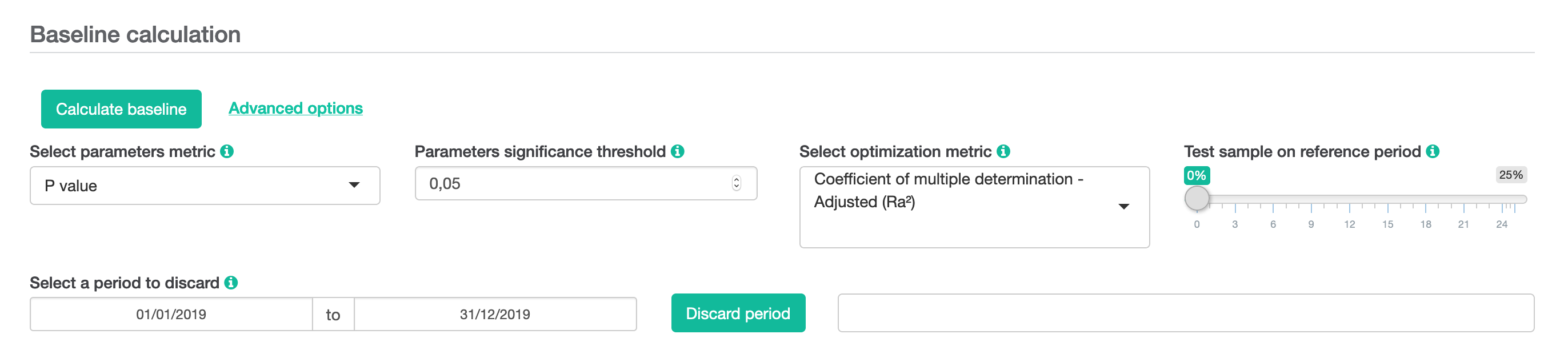The height and width of the screenshot is (362, 1568).
Task: Click the Calculate baseline button
Action: [x=121, y=108]
